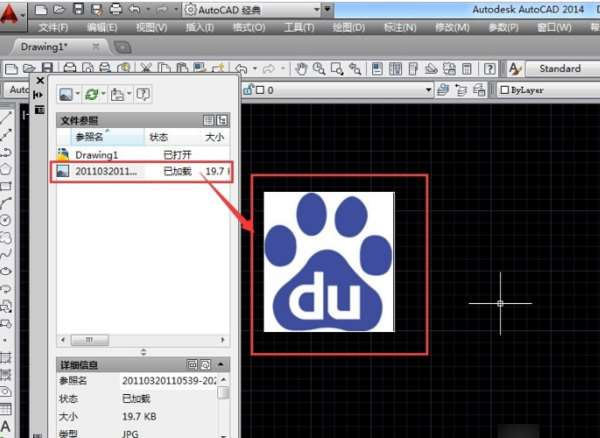Open the 文件(F) menu

53,28
